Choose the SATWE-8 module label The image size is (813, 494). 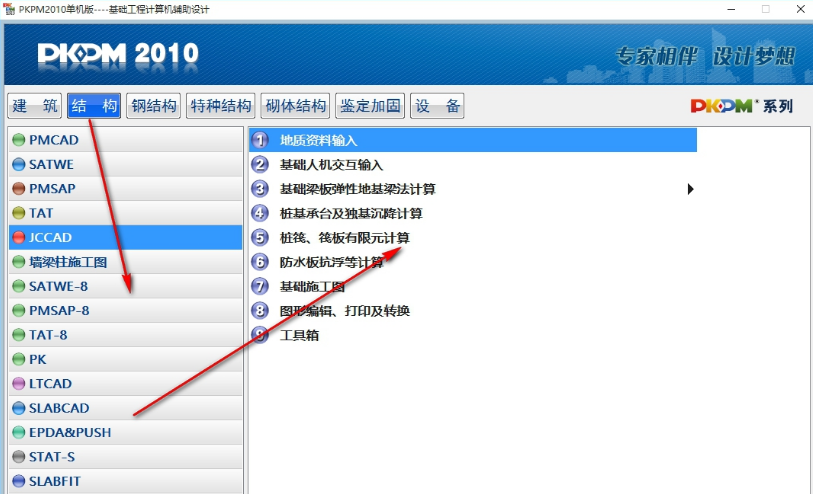pyautogui.click(x=58, y=286)
